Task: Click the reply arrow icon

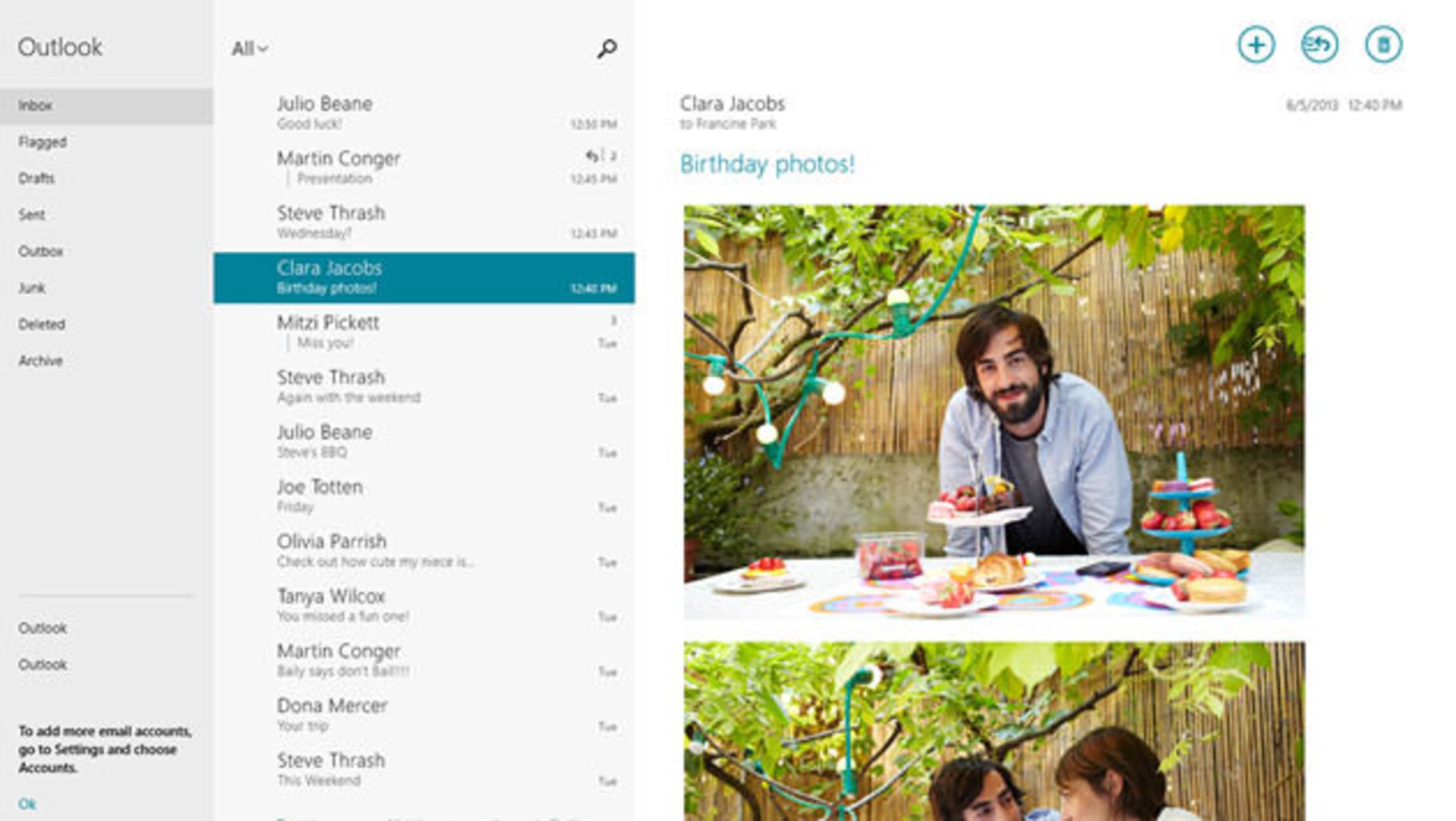Action: (x=1319, y=45)
